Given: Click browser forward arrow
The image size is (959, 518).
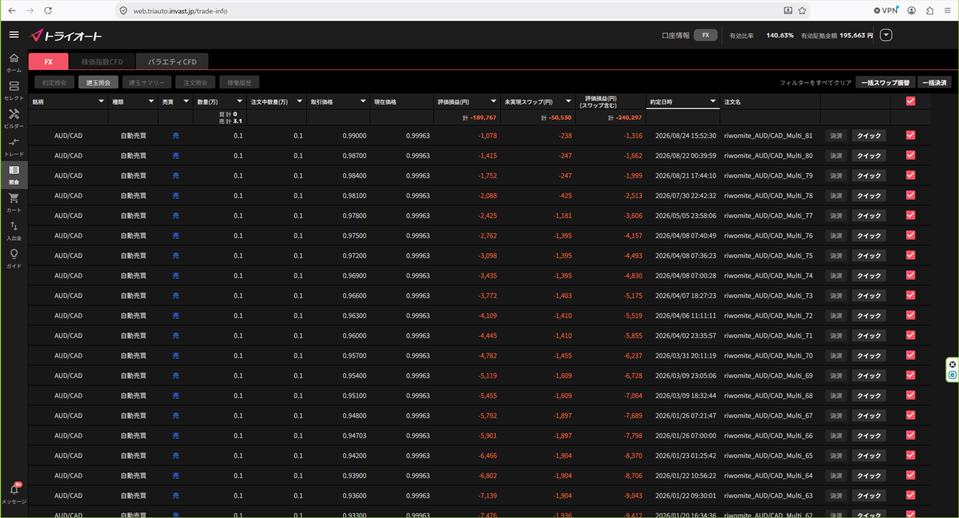Looking at the screenshot, I should [29, 10].
